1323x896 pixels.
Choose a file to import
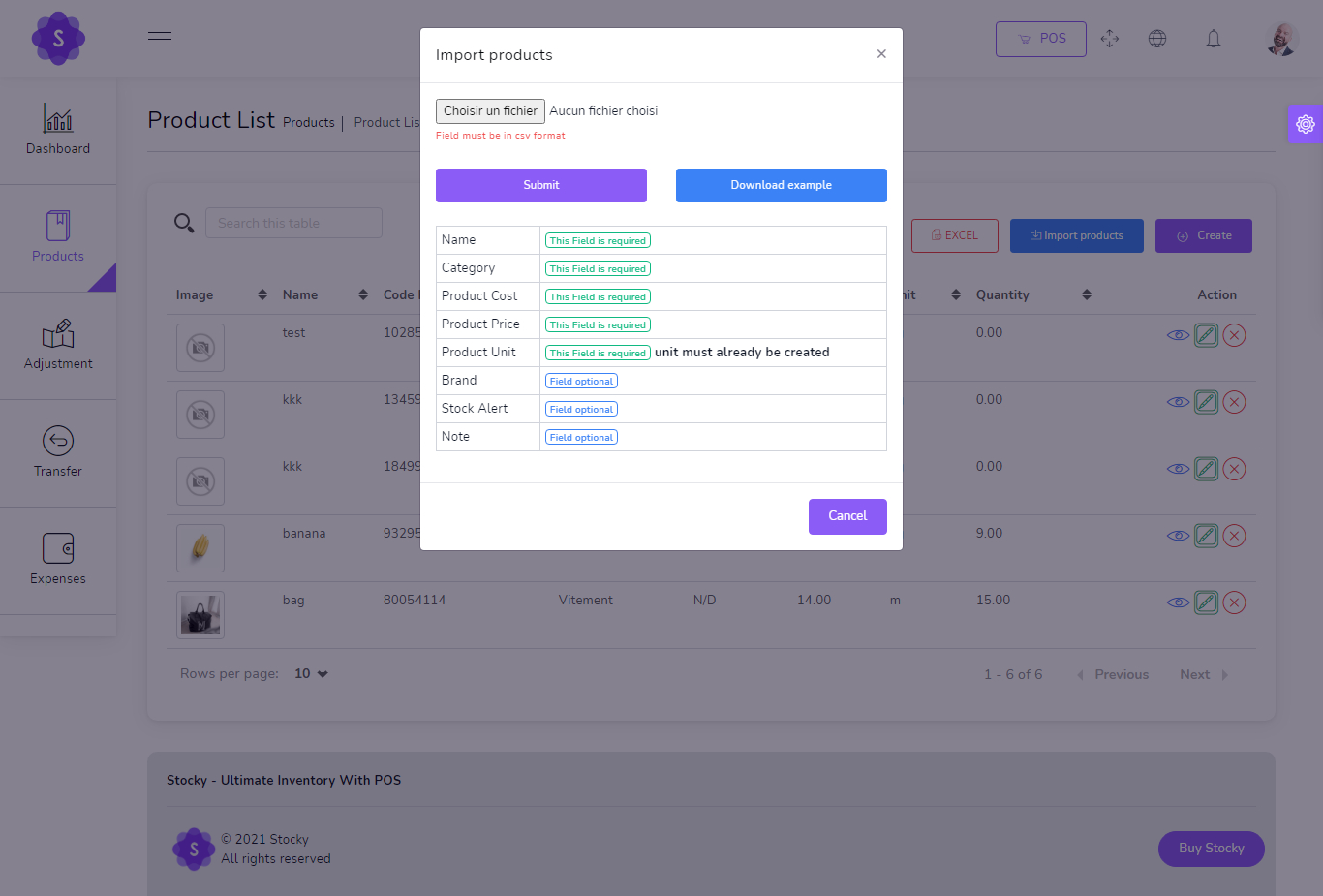[490, 111]
